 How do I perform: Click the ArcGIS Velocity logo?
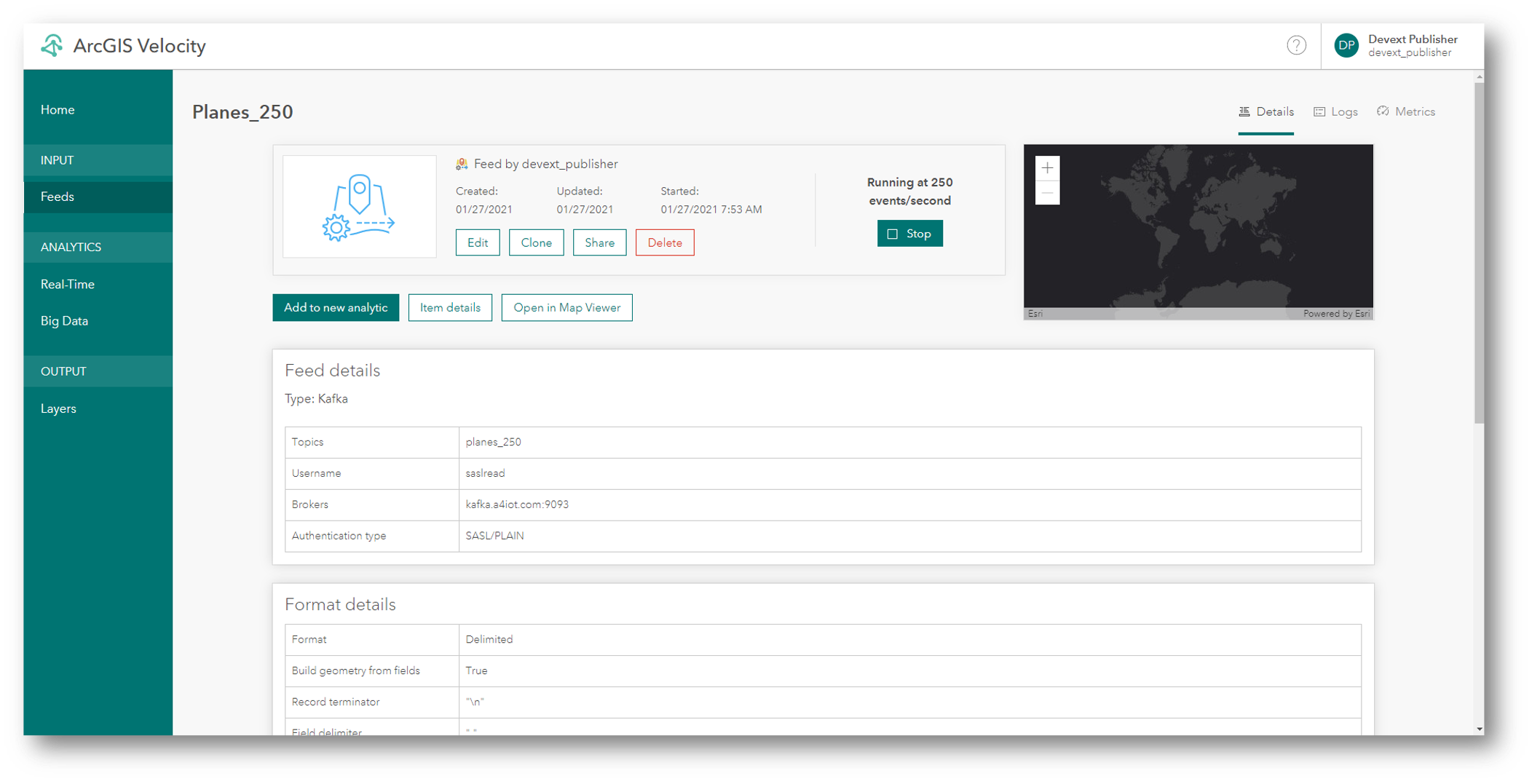coord(51,45)
